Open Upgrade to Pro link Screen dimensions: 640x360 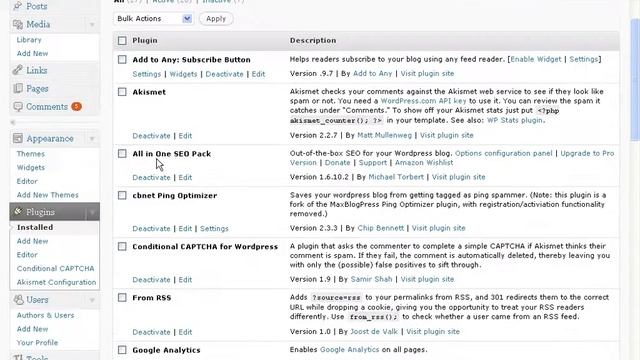[x=587, y=153]
